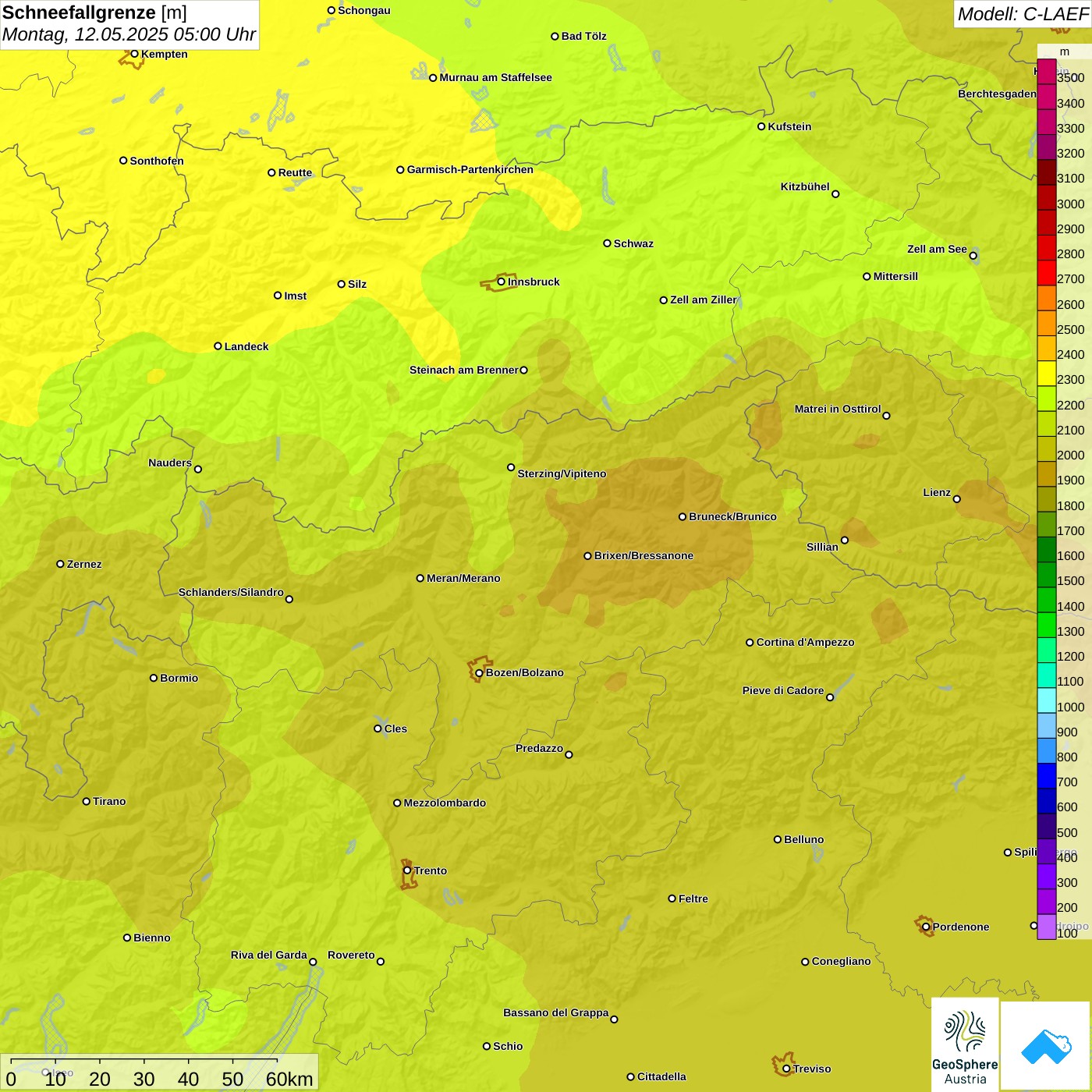Click the Schwaz location dot
1092x1092 pixels.
(x=607, y=243)
